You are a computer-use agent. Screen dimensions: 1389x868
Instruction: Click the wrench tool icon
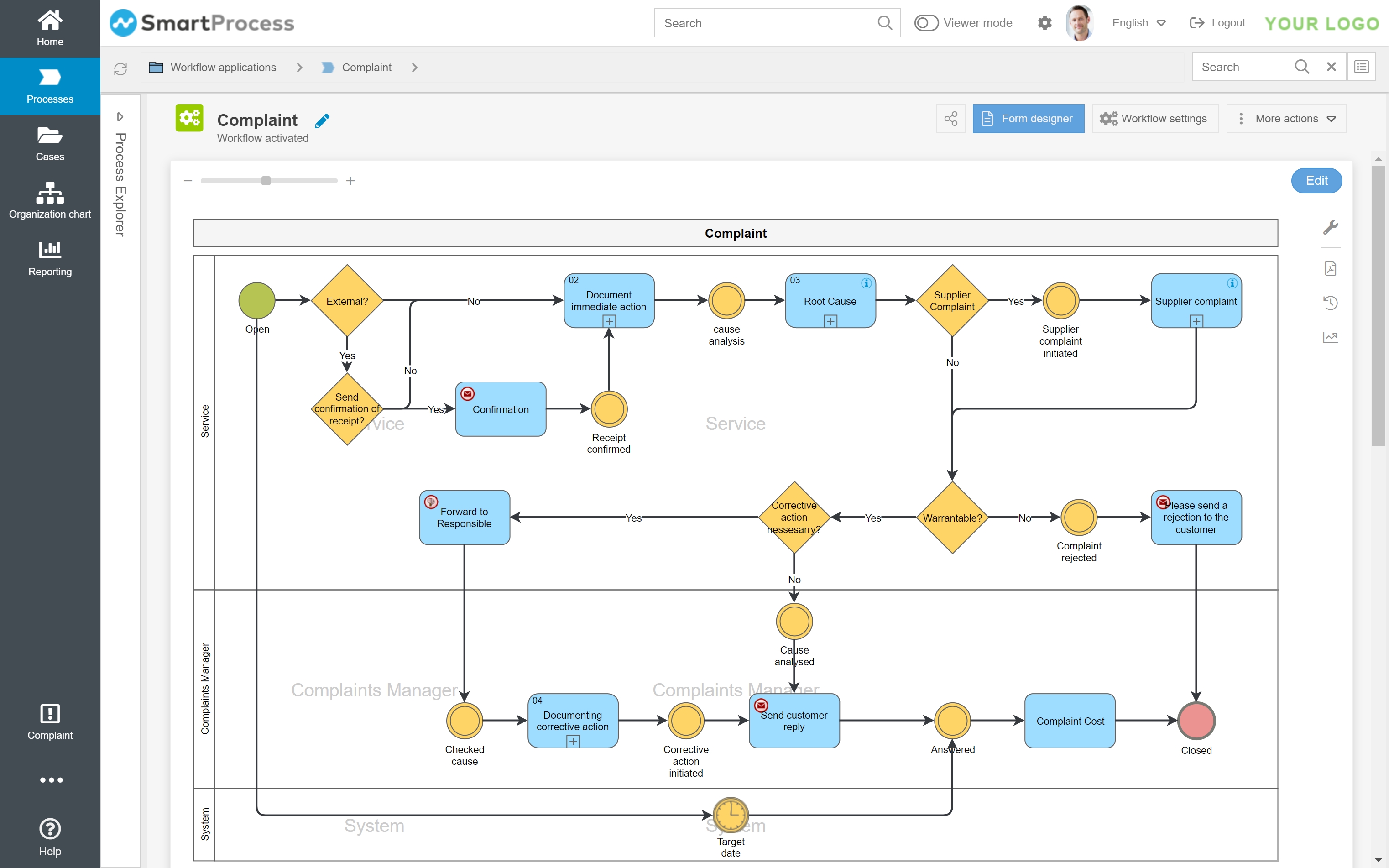click(x=1330, y=227)
